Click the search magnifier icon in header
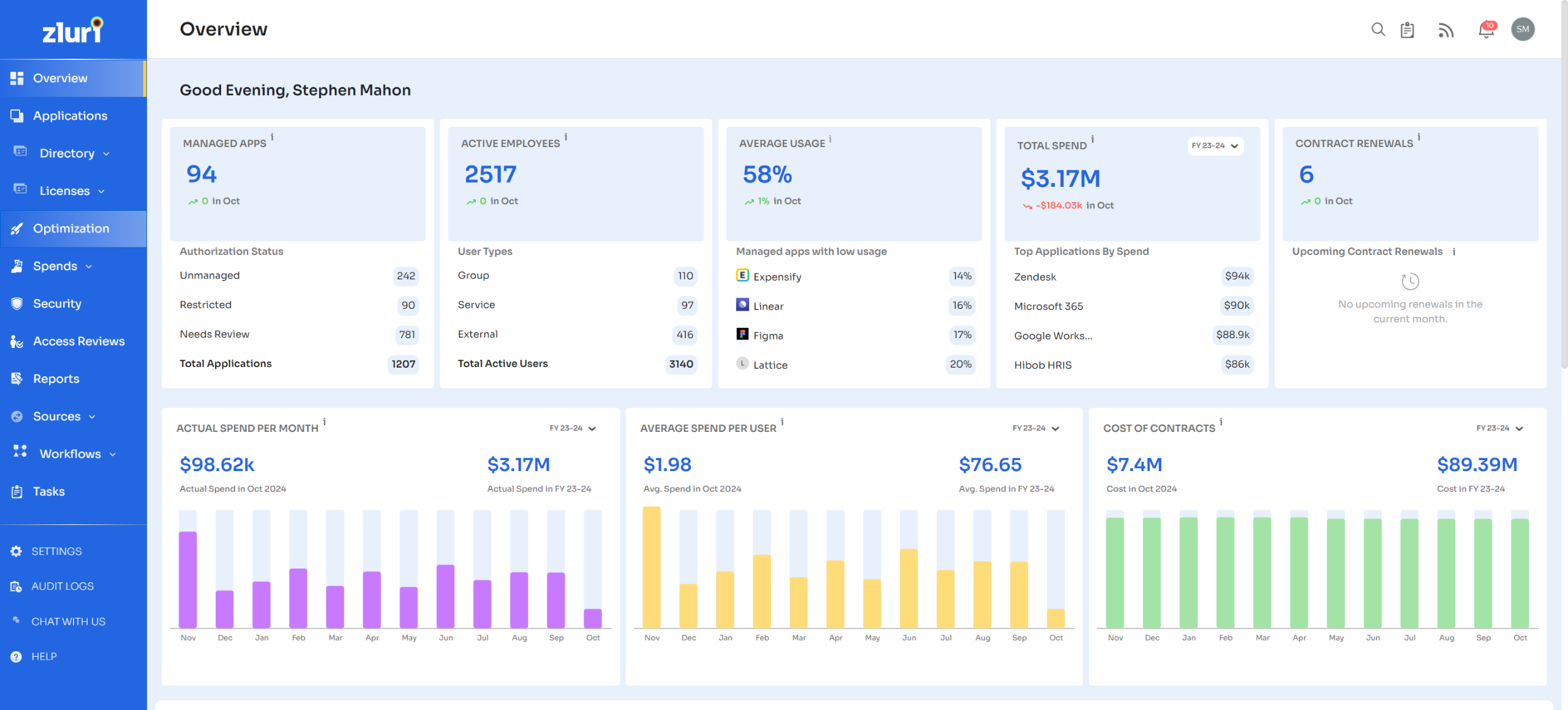 (1378, 29)
